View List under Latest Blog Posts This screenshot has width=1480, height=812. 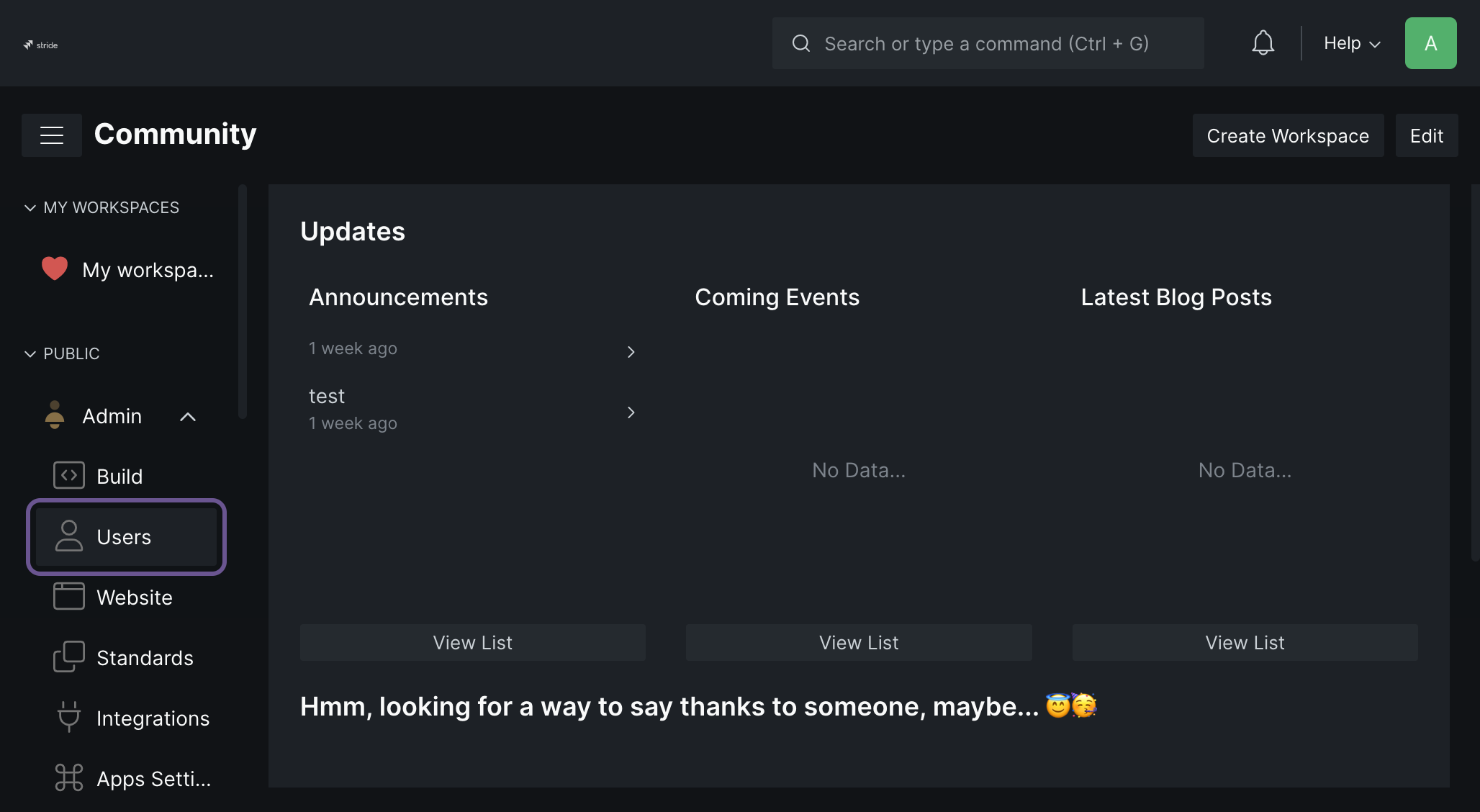click(x=1245, y=642)
